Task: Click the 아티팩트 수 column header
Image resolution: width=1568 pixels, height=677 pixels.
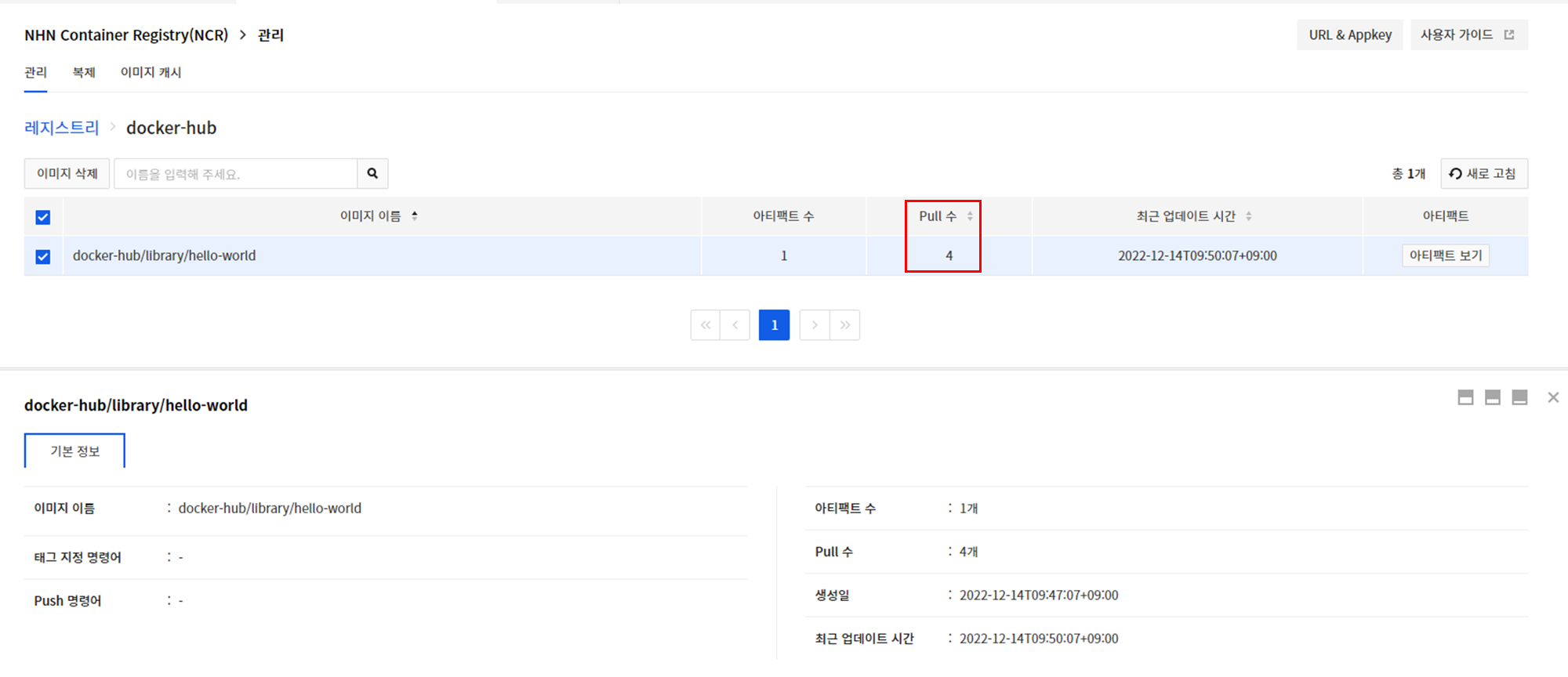Action: 783,216
